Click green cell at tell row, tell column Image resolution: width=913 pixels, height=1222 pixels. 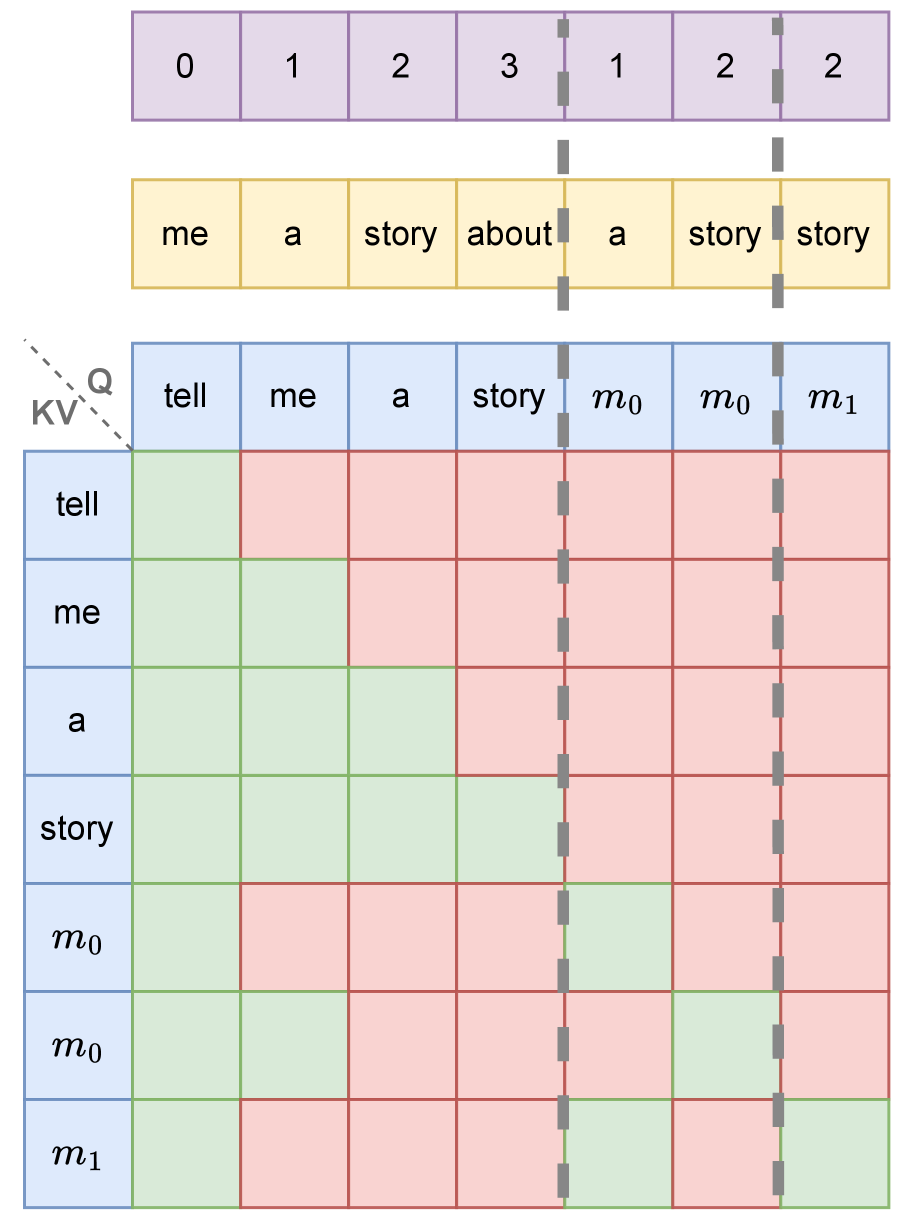pyautogui.click(x=185, y=505)
